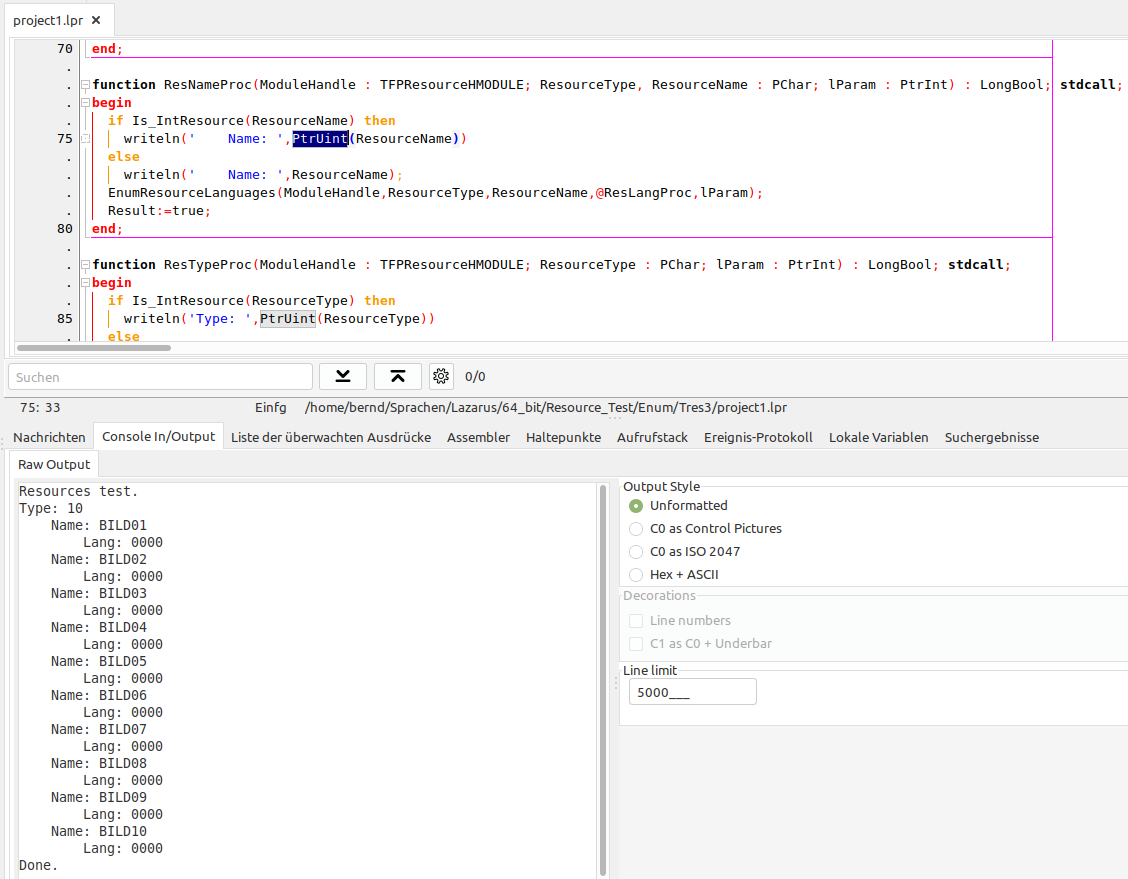Screen dimensions: 1128x879
Task: Close the project1.lpr editor tab
Action: pos(96,20)
